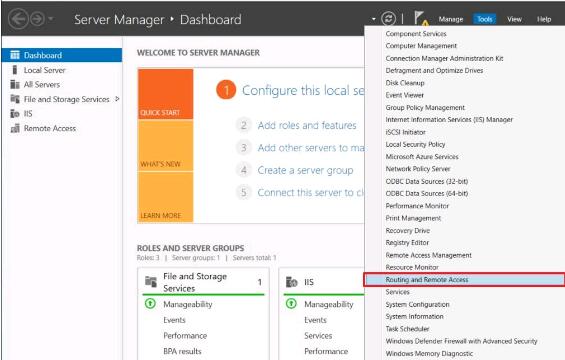Click the File and Storage Services tile icon

[151, 282]
